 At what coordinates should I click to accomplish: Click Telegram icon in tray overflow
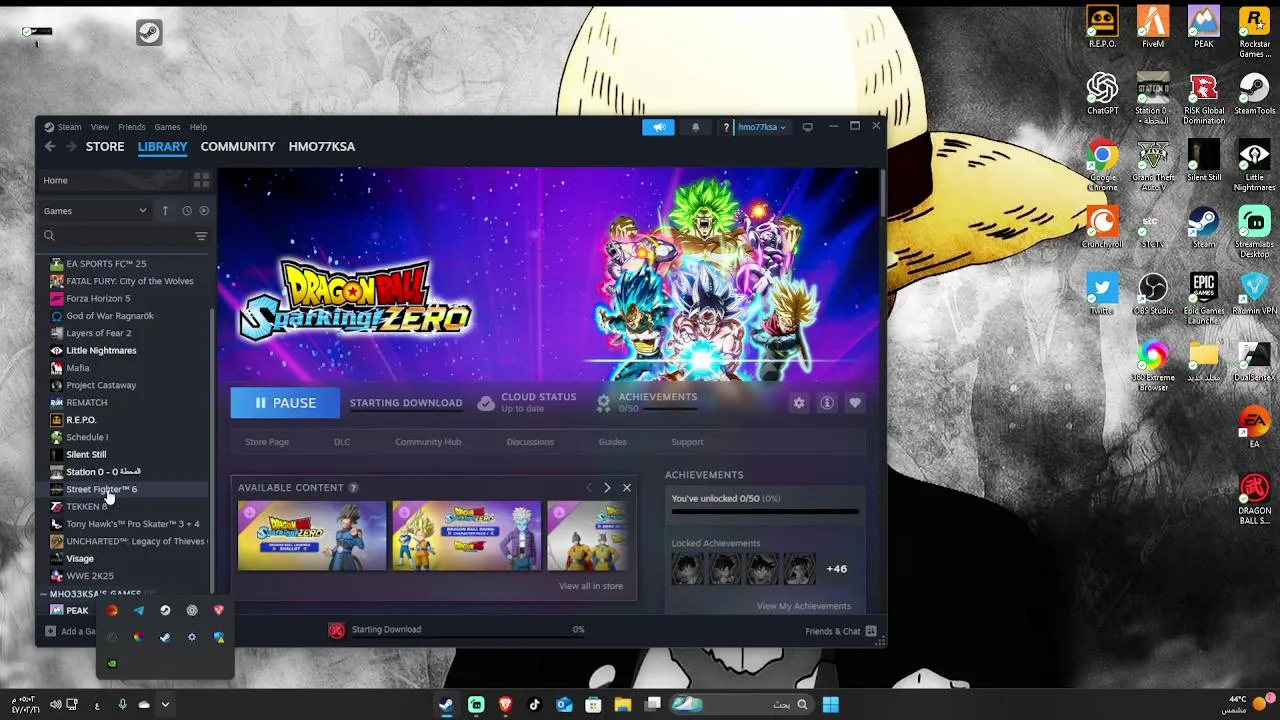click(139, 610)
